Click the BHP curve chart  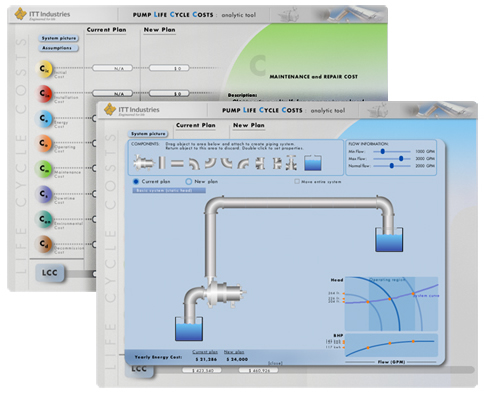tap(391, 345)
